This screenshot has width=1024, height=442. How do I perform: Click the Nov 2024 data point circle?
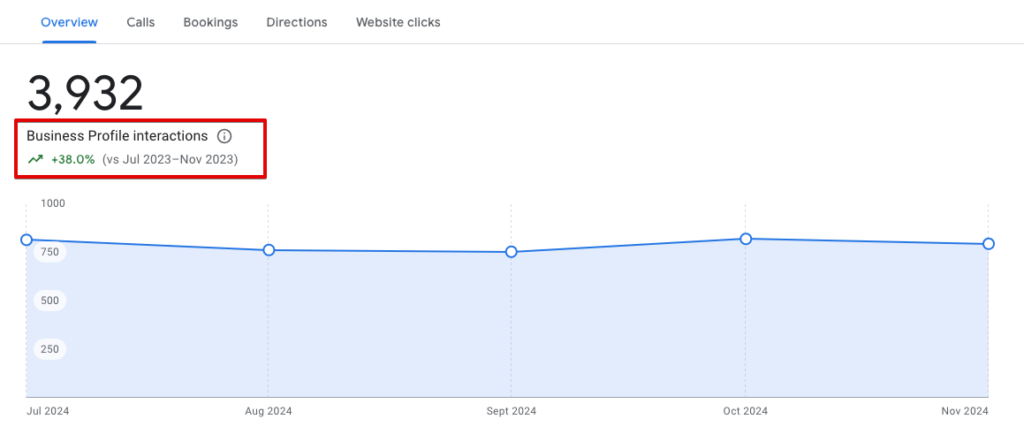[x=988, y=244]
